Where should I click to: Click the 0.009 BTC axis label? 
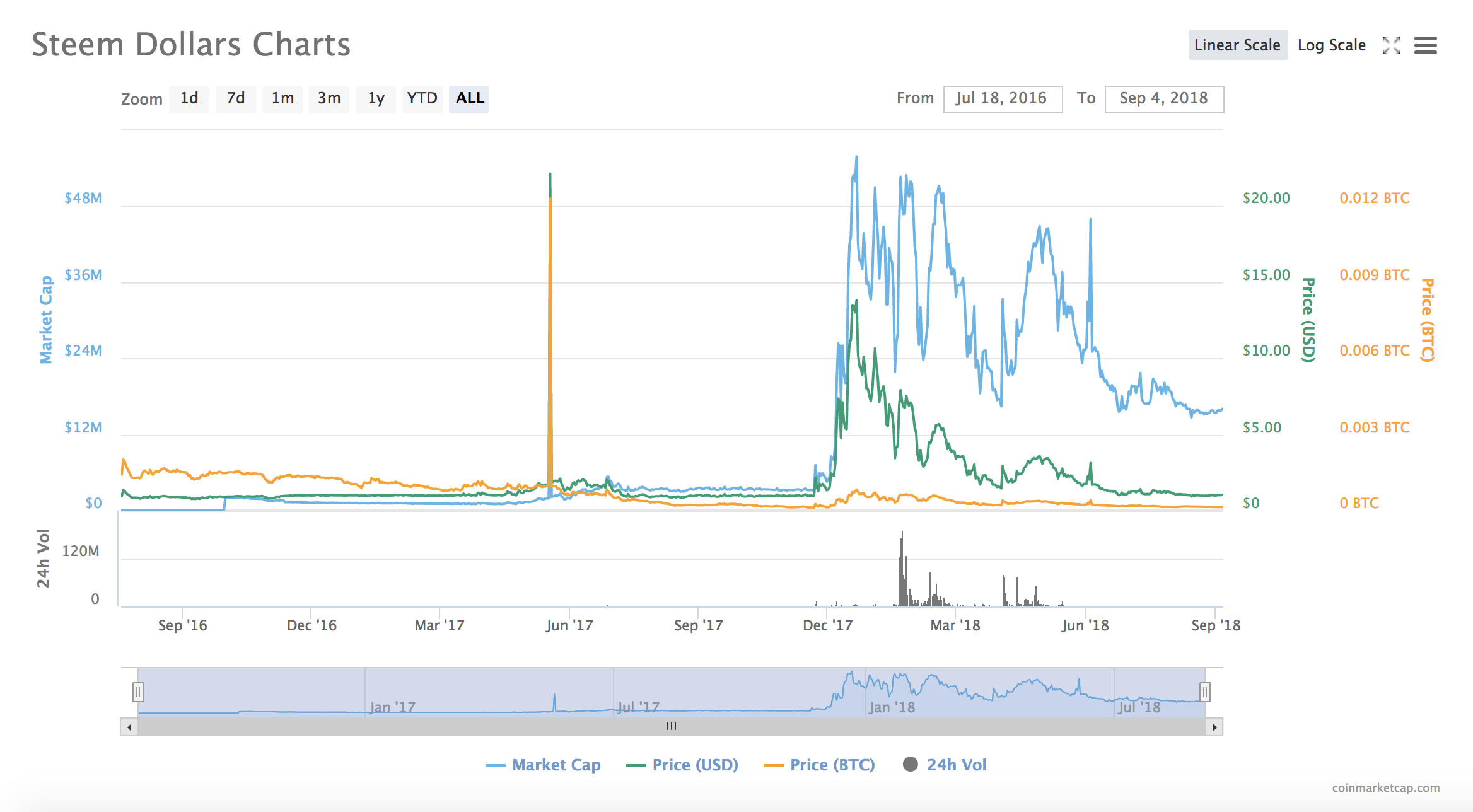(x=1375, y=275)
